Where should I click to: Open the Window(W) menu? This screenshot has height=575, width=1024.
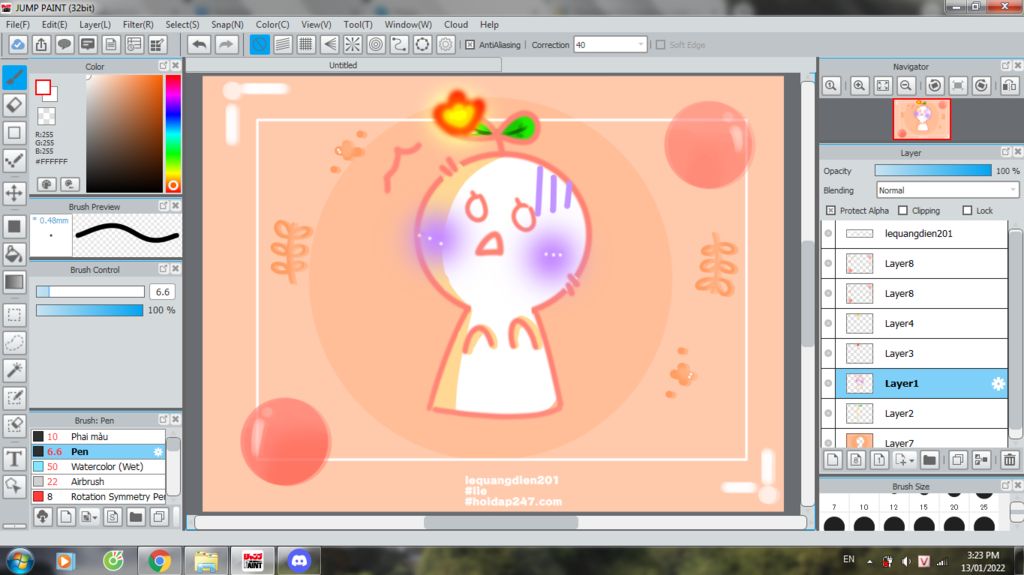408,24
